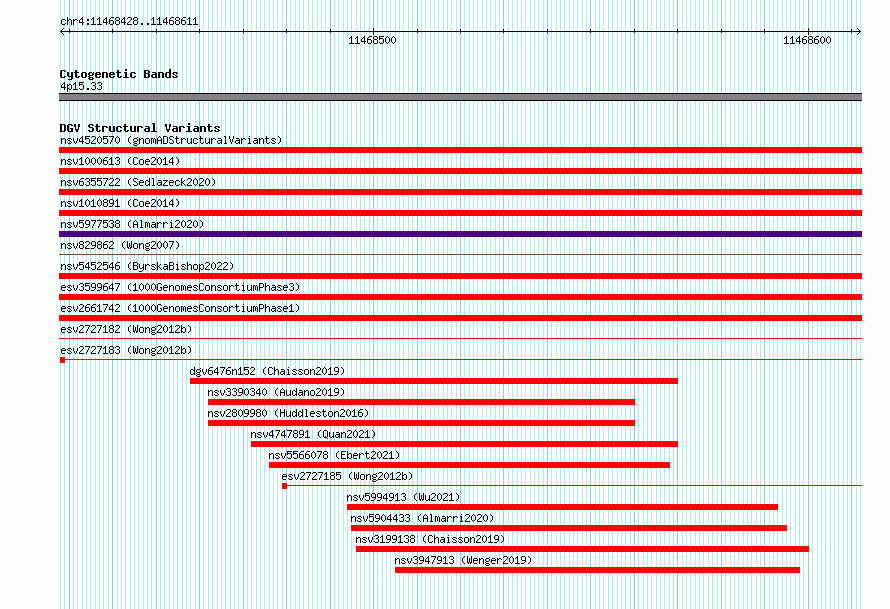
Task: Open variant esv2727182 (Wong2012b) label
Action: [x=126, y=329]
